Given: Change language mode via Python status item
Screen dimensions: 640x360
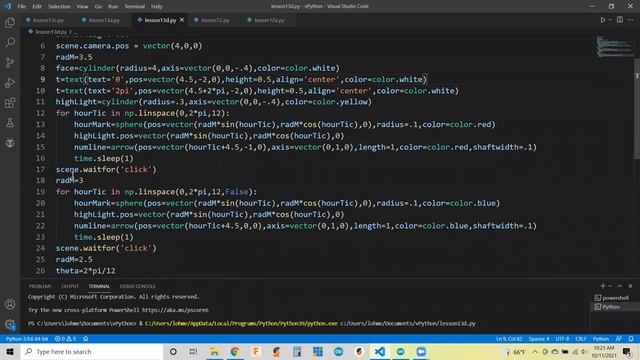Looking at the screenshot, I should point(601,339).
